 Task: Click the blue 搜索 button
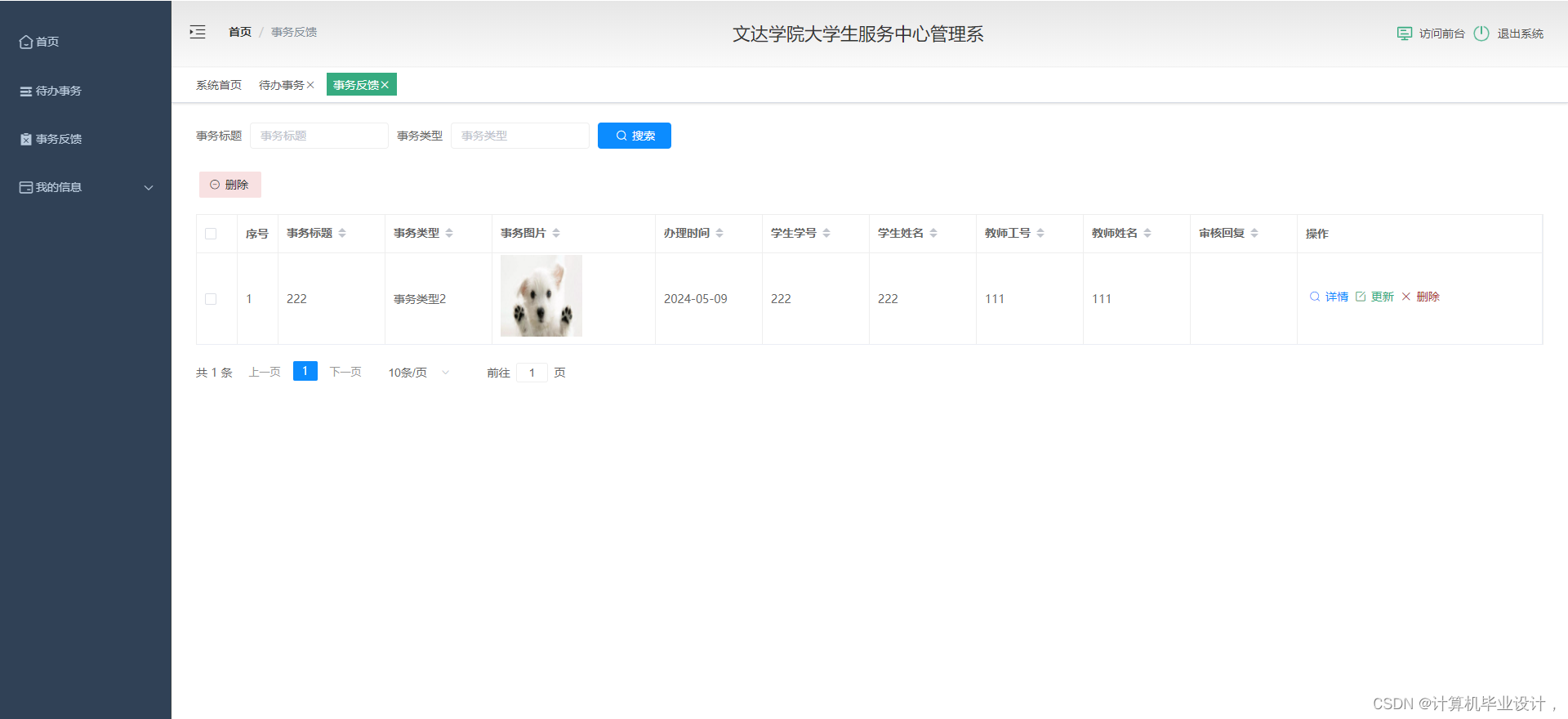click(x=635, y=136)
